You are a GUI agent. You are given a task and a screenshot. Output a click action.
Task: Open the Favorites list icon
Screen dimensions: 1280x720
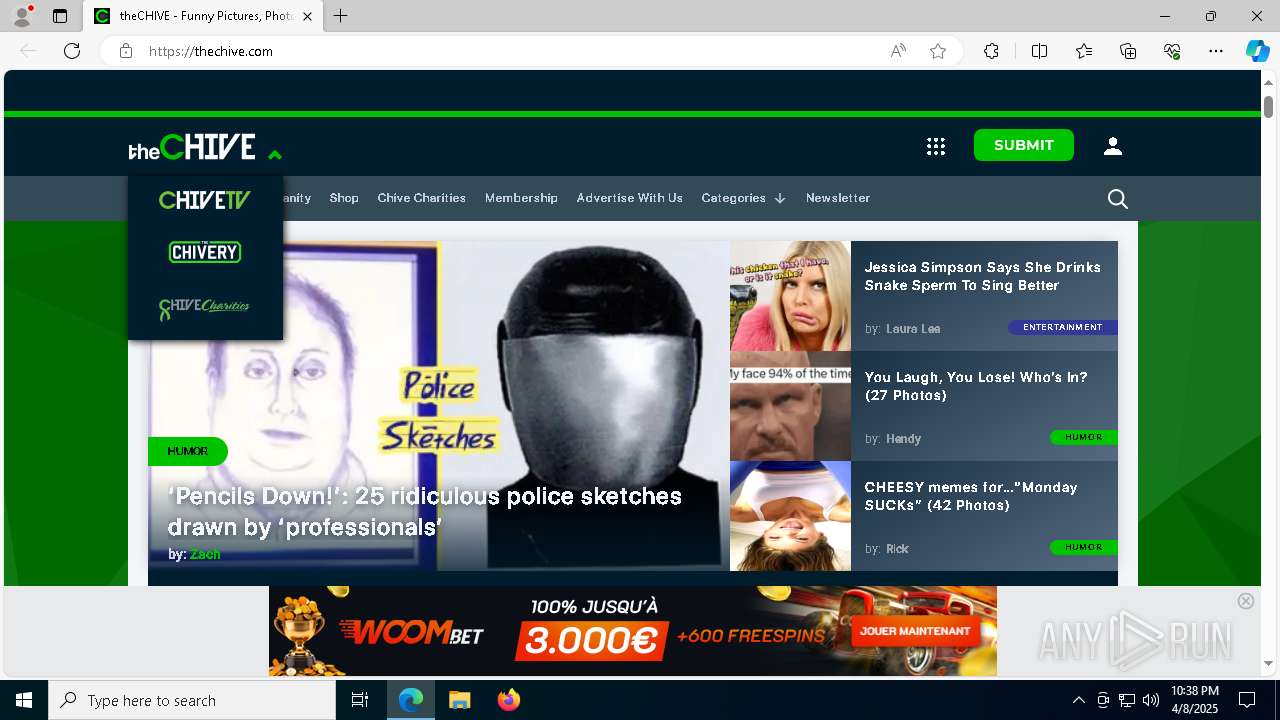click(1084, 51)
